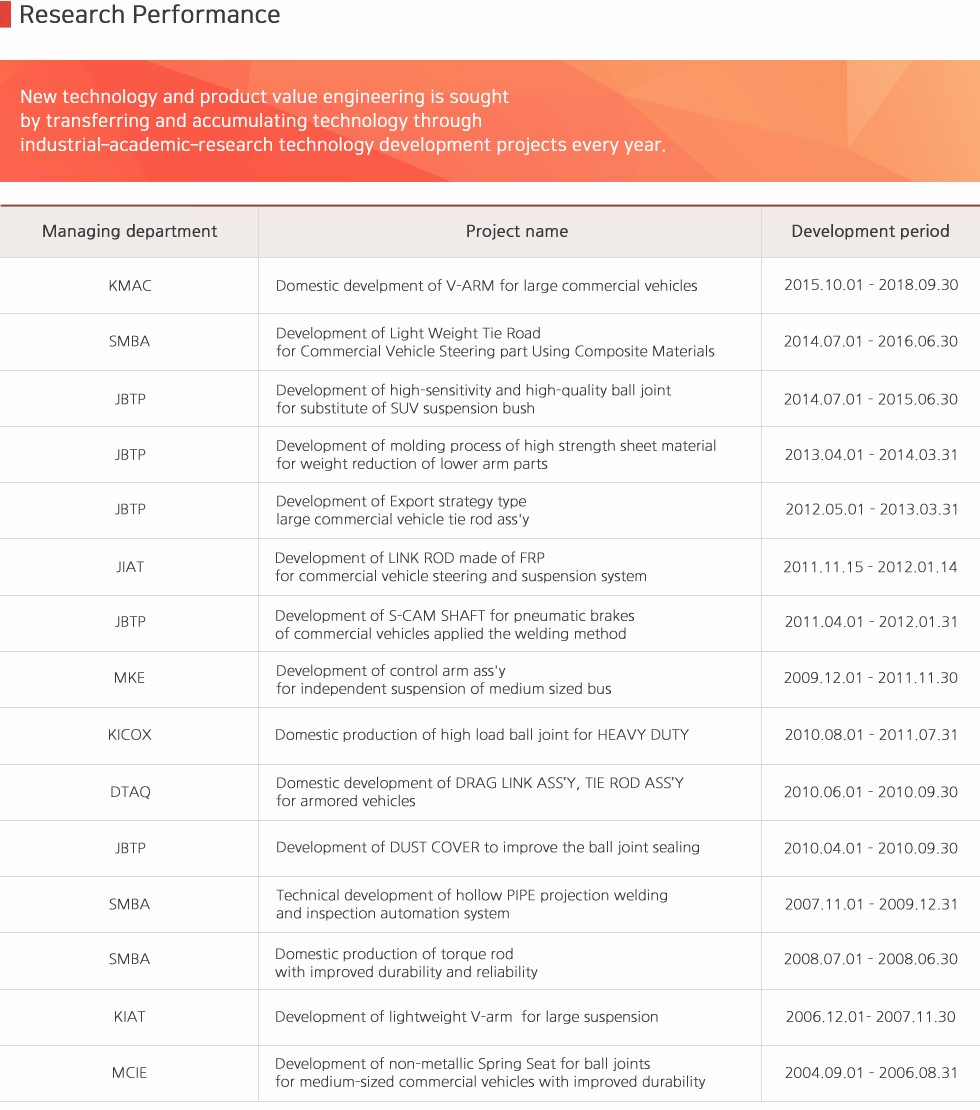Select the 2014.07.01 - 2015.06.30 period cell
This screenshot has height=1110, width=980.
point(870,399)
